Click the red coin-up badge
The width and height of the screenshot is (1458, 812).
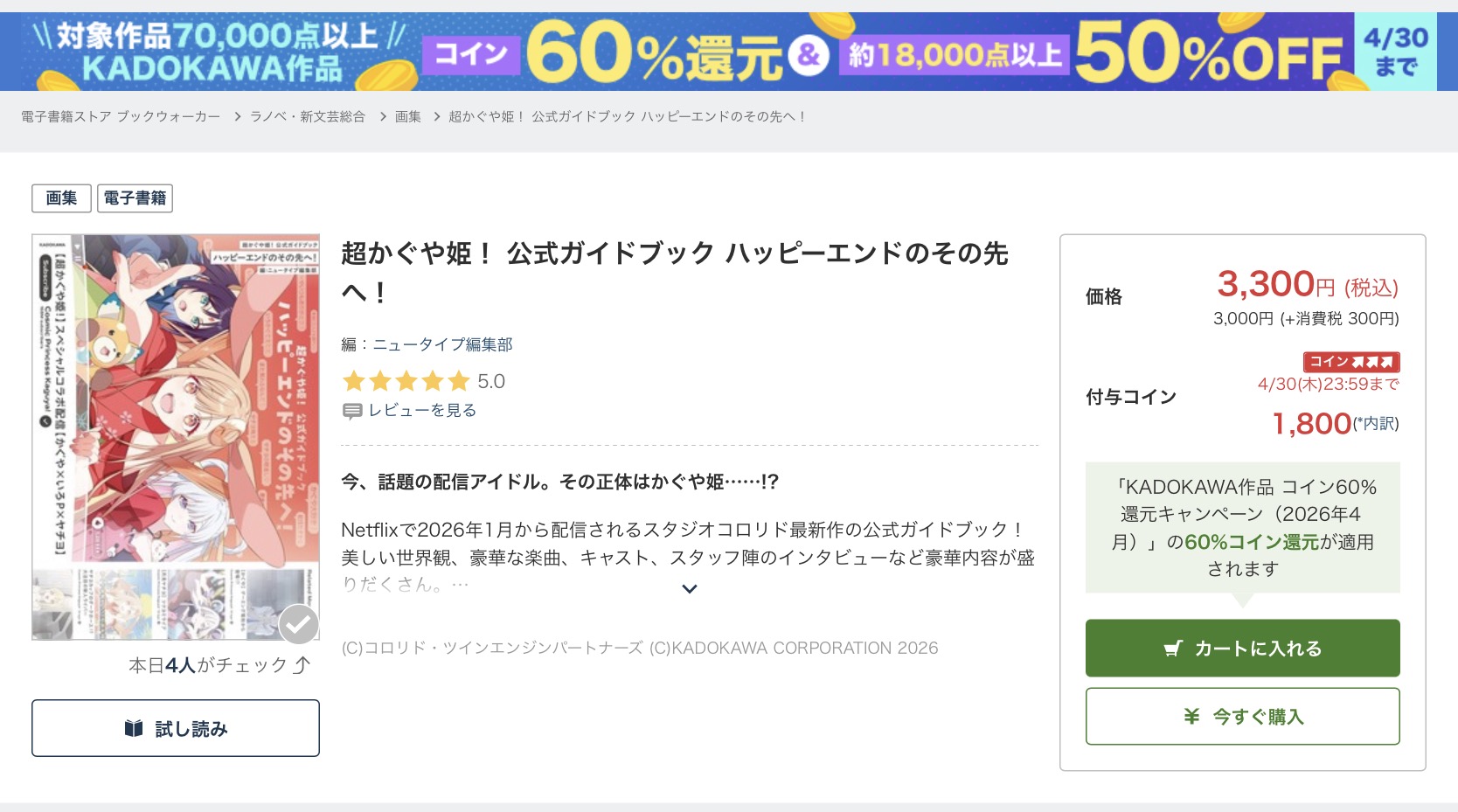1350,362
